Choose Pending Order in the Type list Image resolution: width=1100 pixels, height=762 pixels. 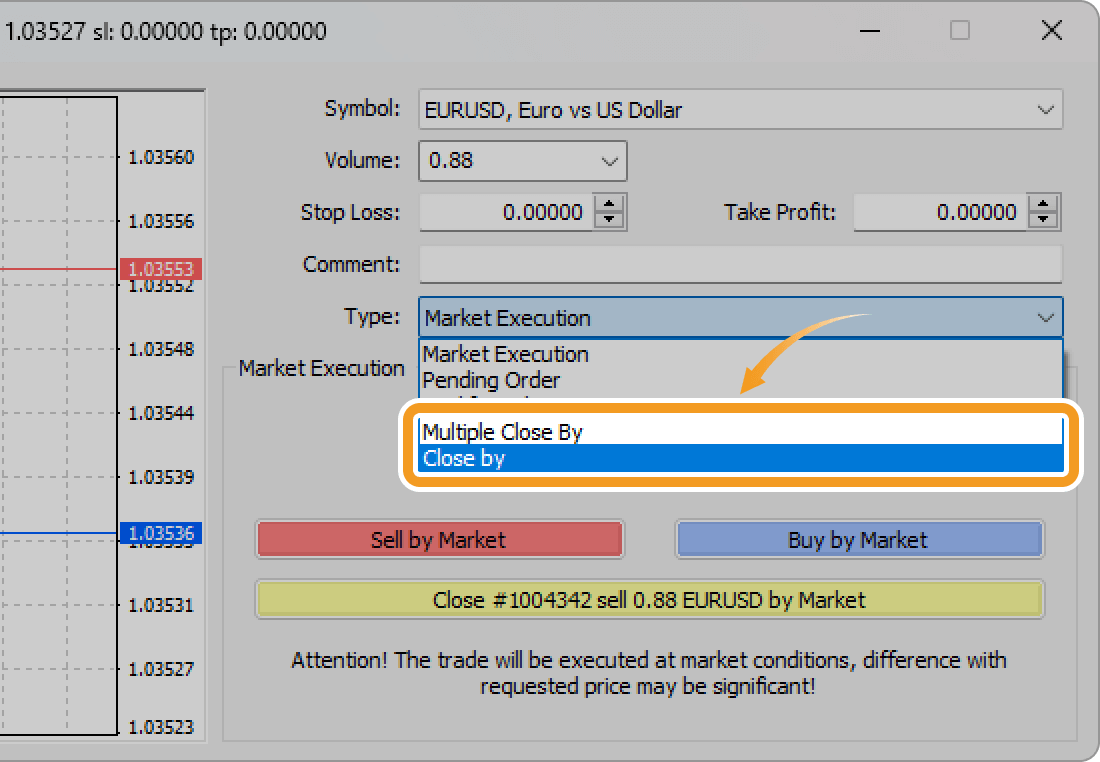(492, 380)
